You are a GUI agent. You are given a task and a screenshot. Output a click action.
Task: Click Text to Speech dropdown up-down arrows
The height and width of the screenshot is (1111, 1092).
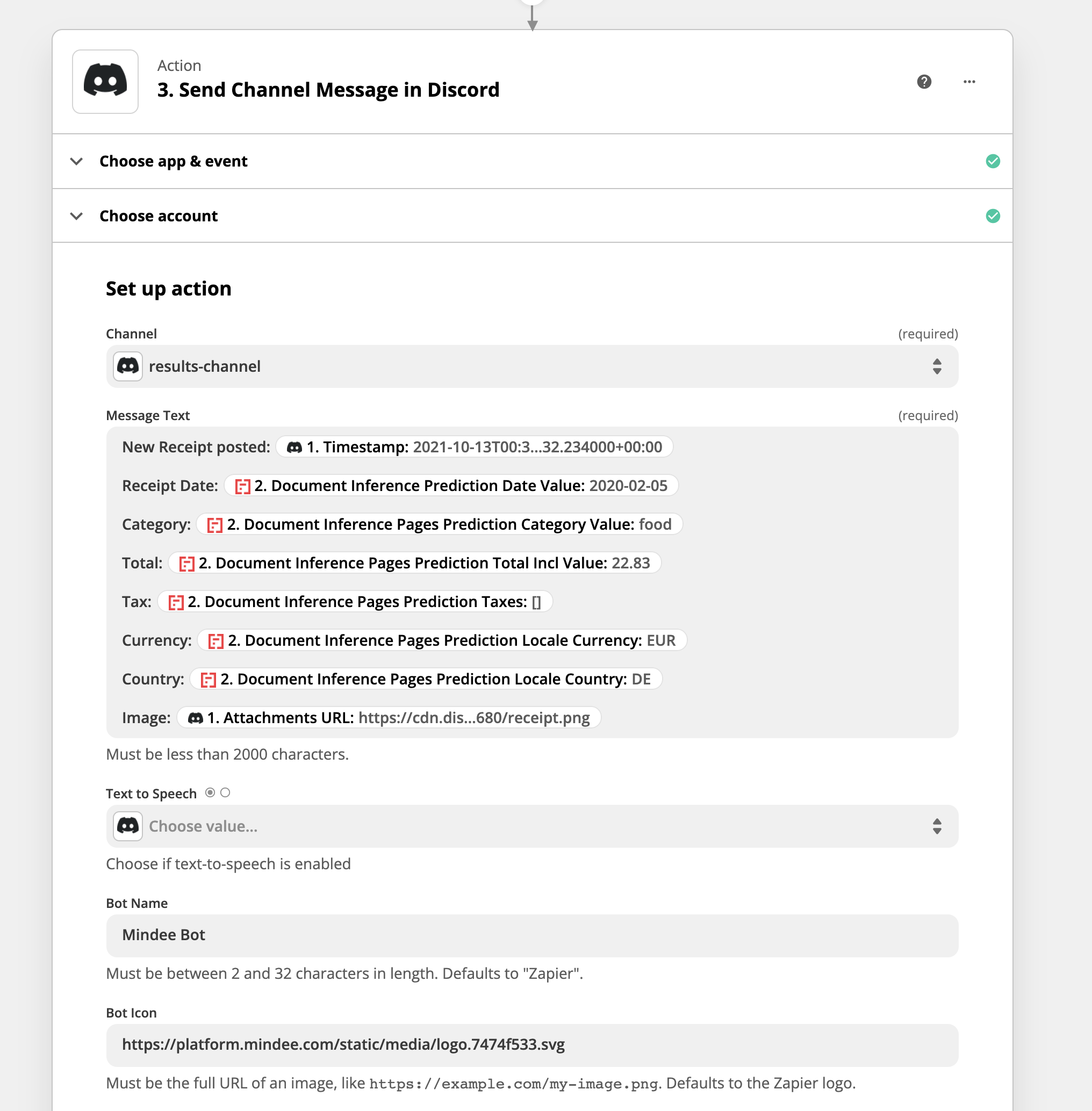(x=937, y=826)
